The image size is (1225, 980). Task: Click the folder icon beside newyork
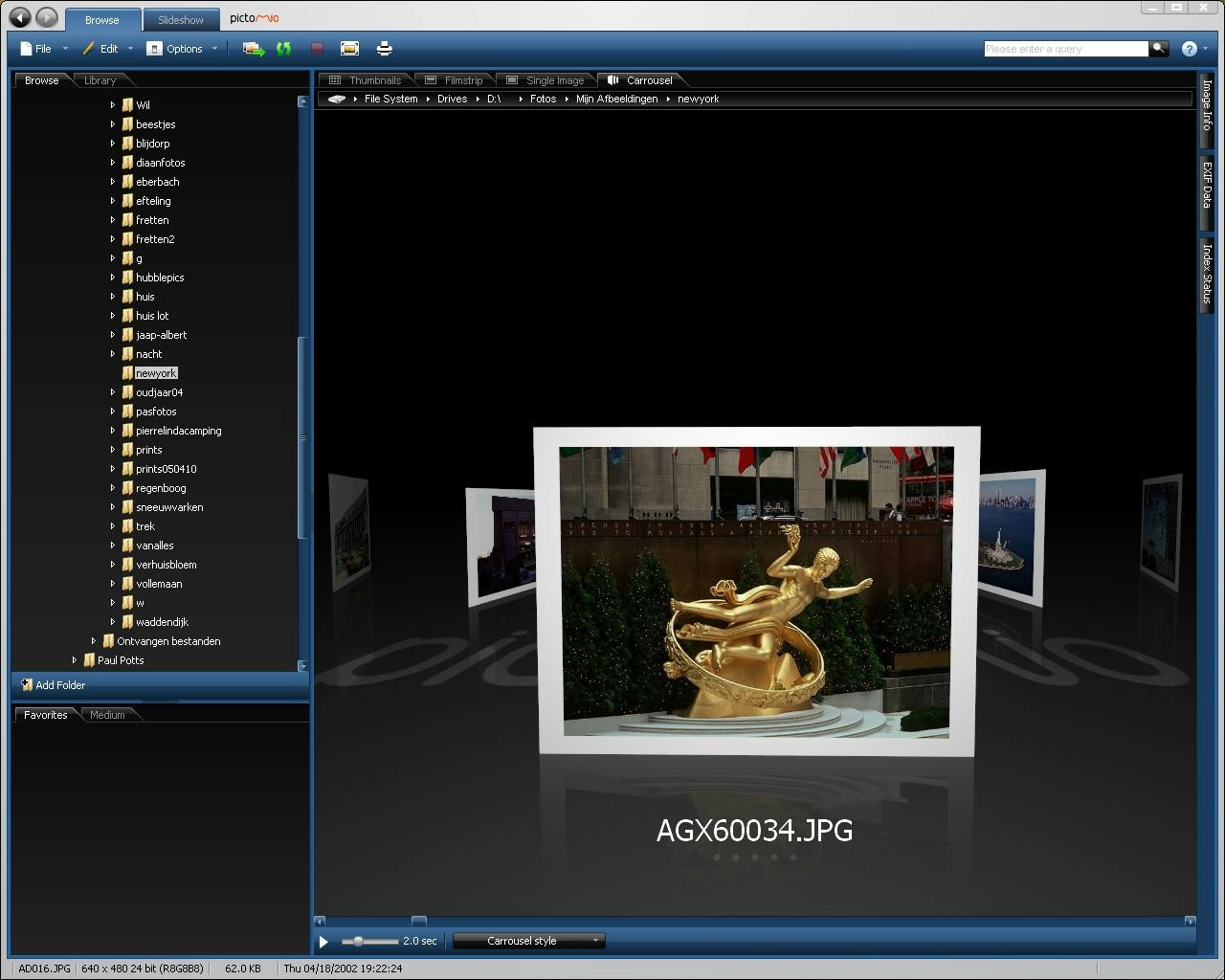(x=127, y=373)
